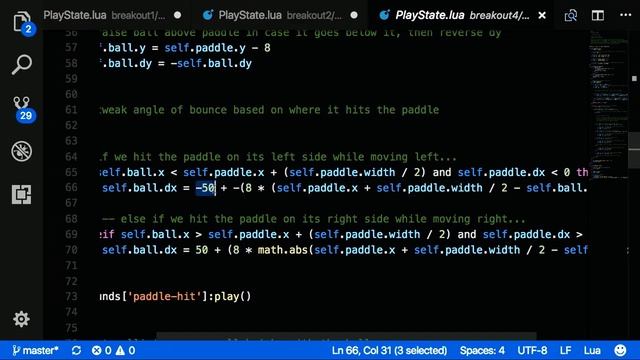The width and height of the screenshot is (640, 360).
Task: Click line number 66 in gutter
Action: [x=71, y=188]
